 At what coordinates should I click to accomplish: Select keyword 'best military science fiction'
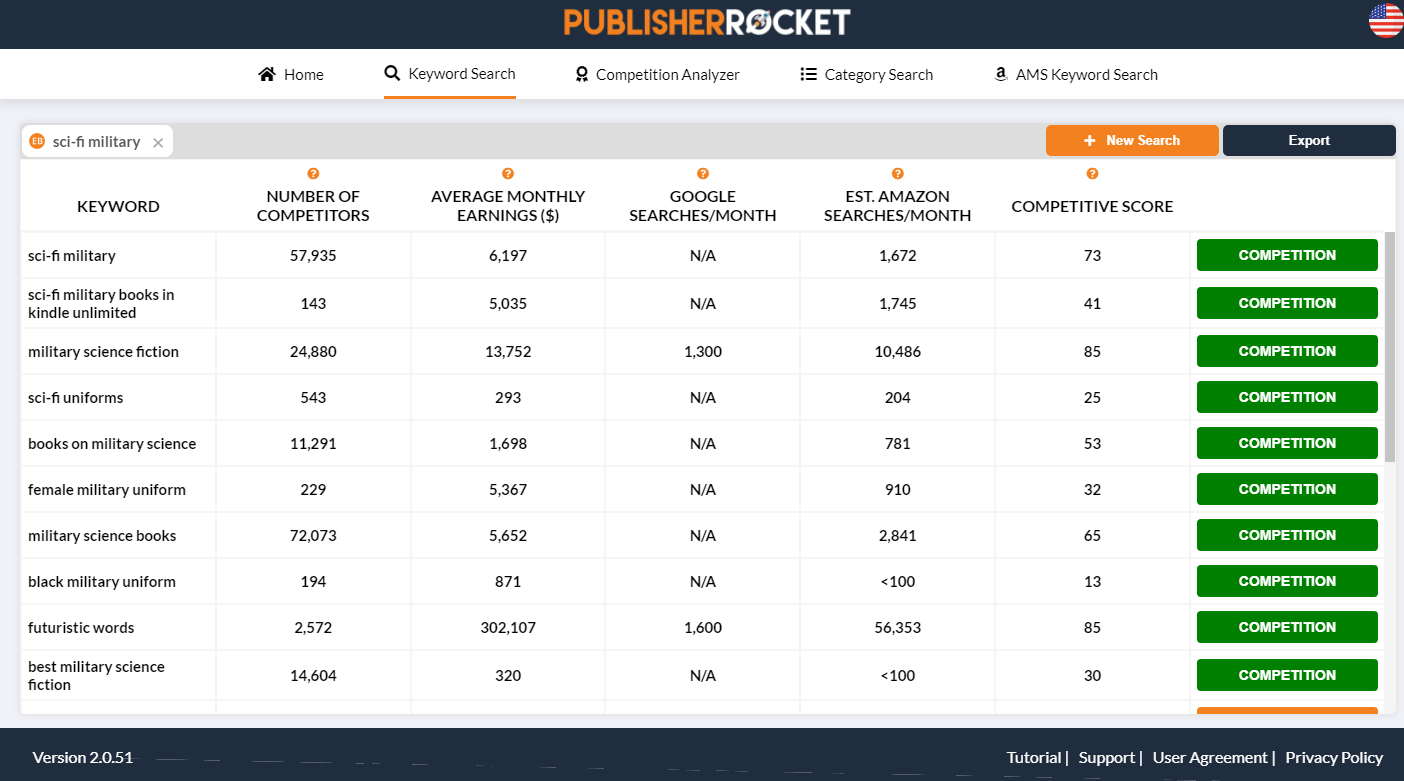click(x=96, y=675)
